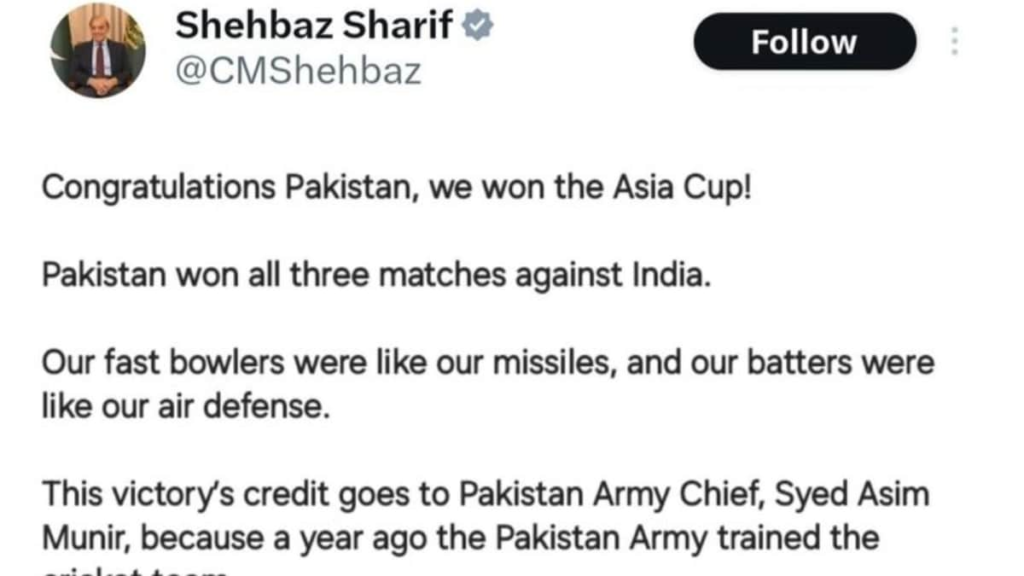The width and height of the screenshot is (1024, 576).
Task: Click the @CMShehbaz handle
Action: 298,72
